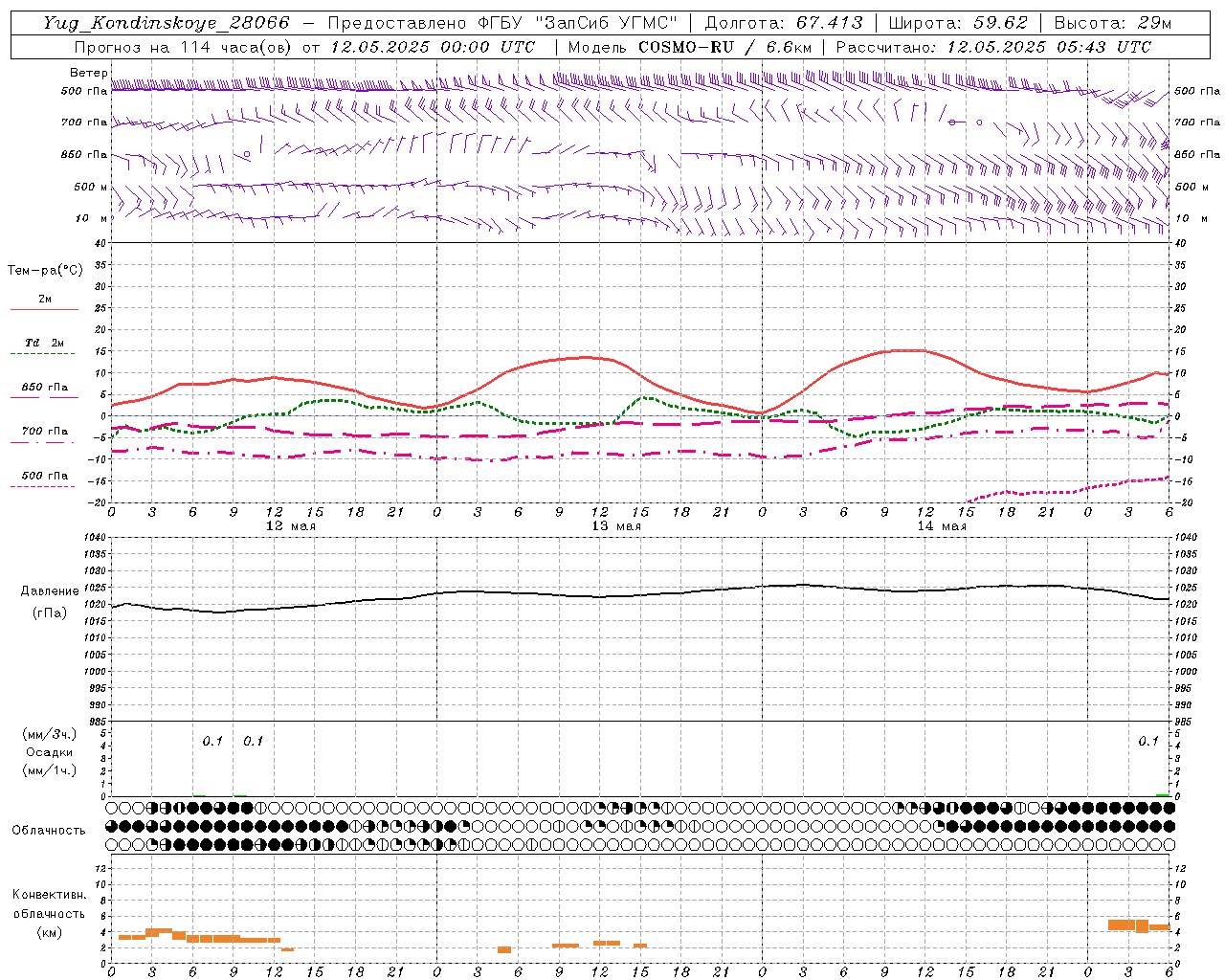Select the 12 мая date label

point(291,526)
